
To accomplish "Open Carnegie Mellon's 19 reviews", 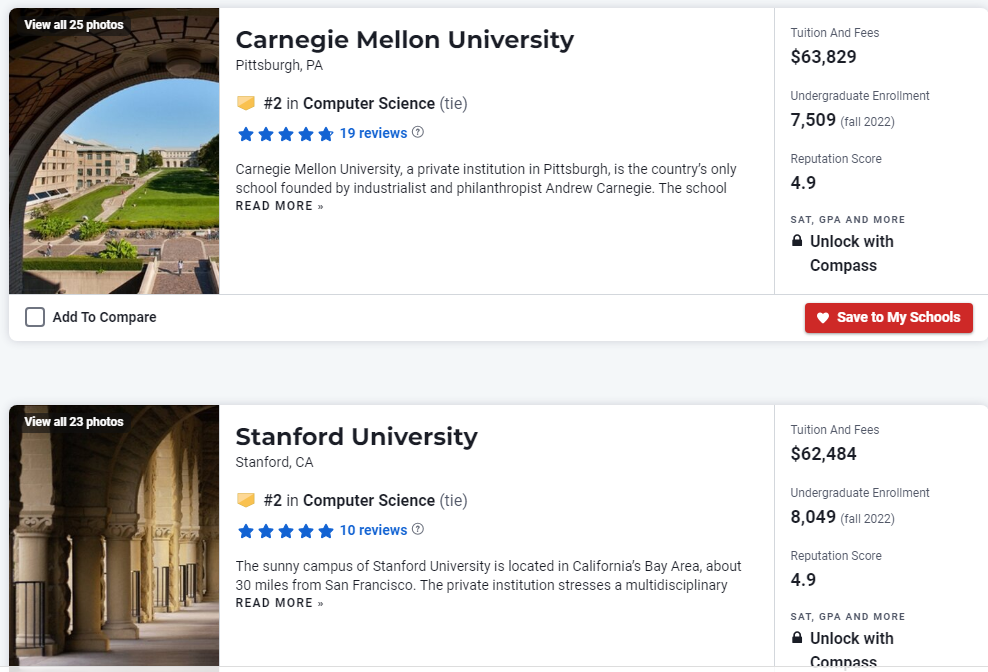I will pyautogui.click(x=373, y=133).
